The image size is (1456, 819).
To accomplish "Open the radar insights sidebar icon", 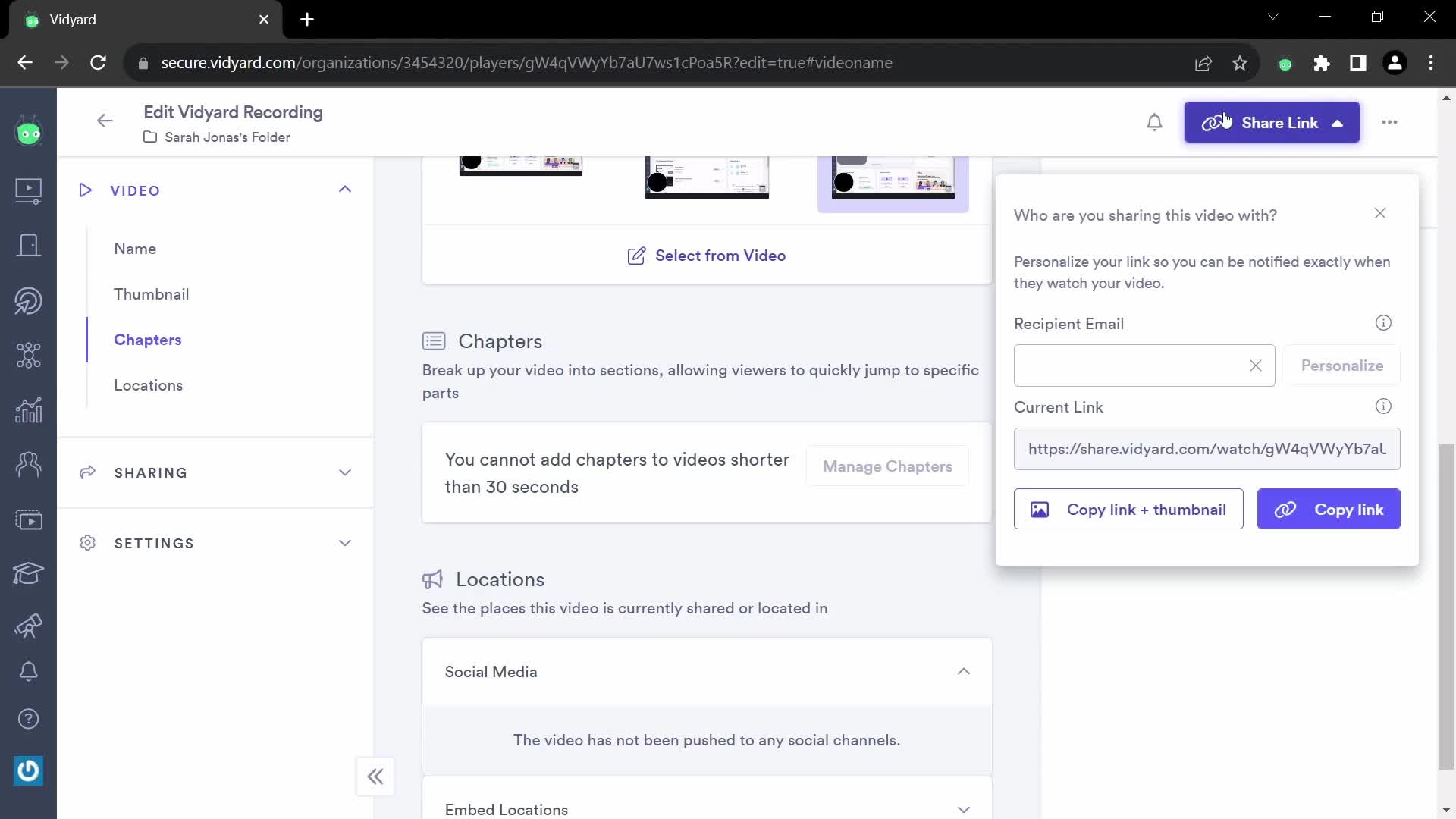I will (29, 300).
